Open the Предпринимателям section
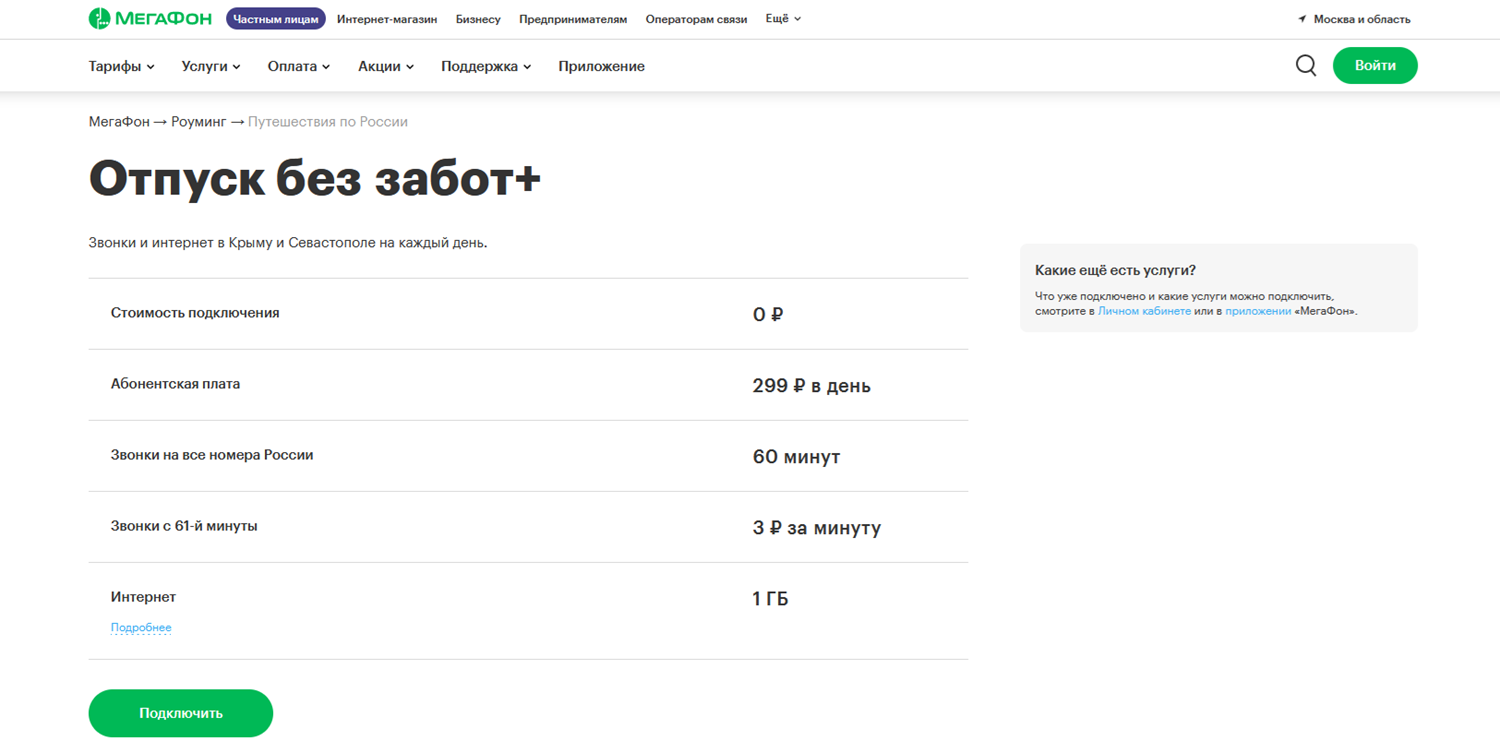1500x753 pixels. point(573,19)
